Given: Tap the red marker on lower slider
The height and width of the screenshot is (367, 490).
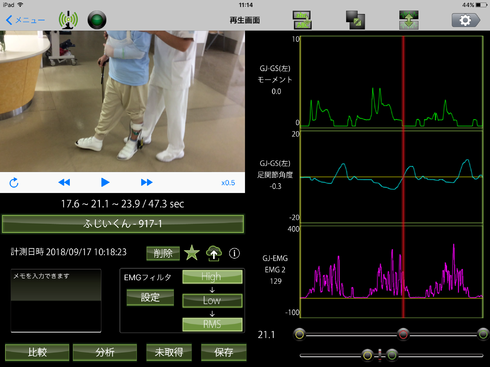Looking at the screenshot, I should 380,355.
